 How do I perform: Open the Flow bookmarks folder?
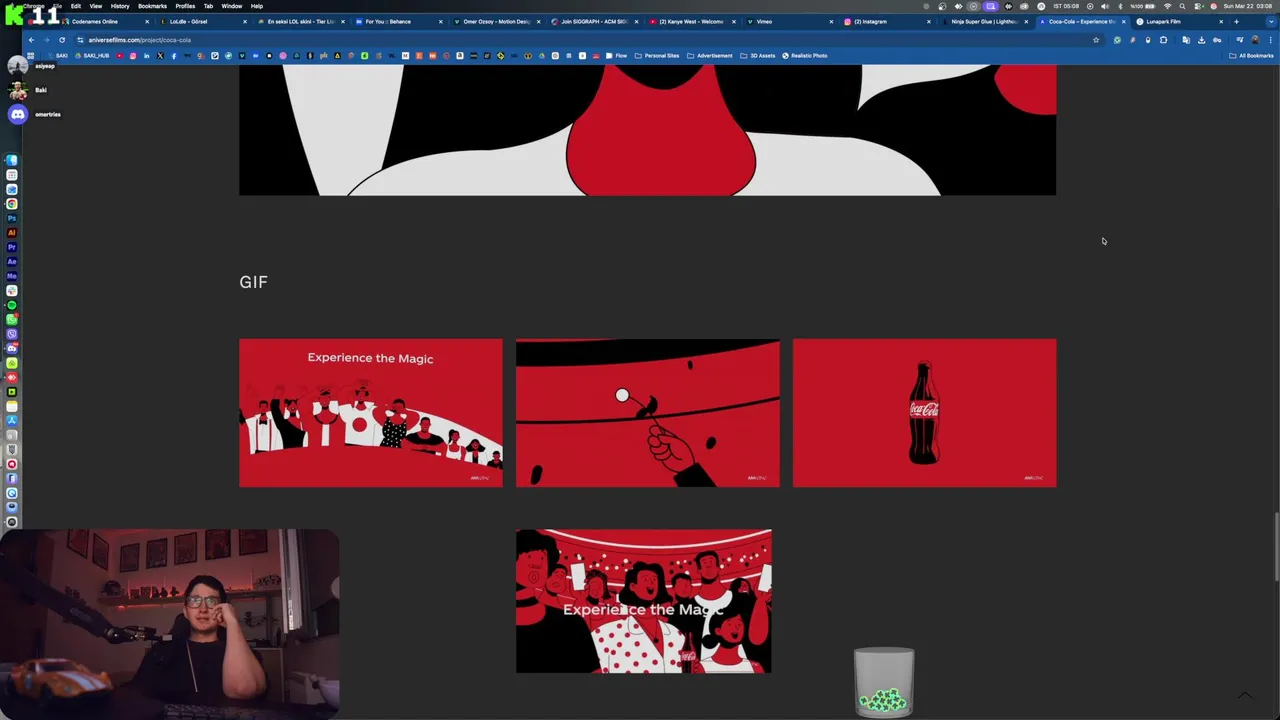point(617,55)
